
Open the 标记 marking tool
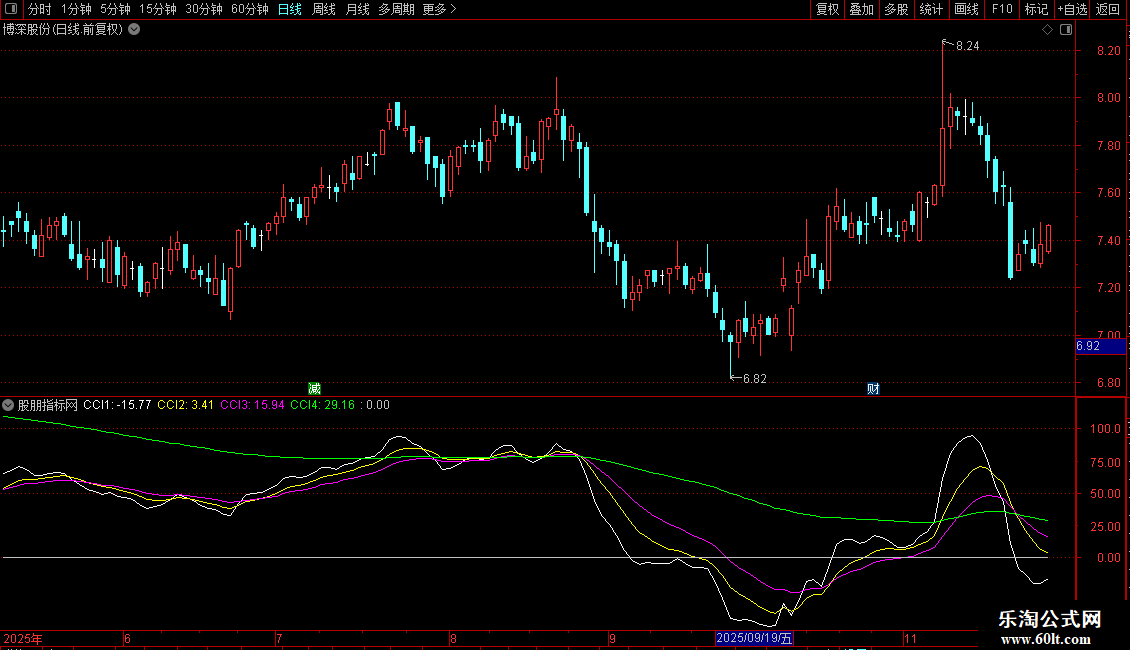(1036, 9)
